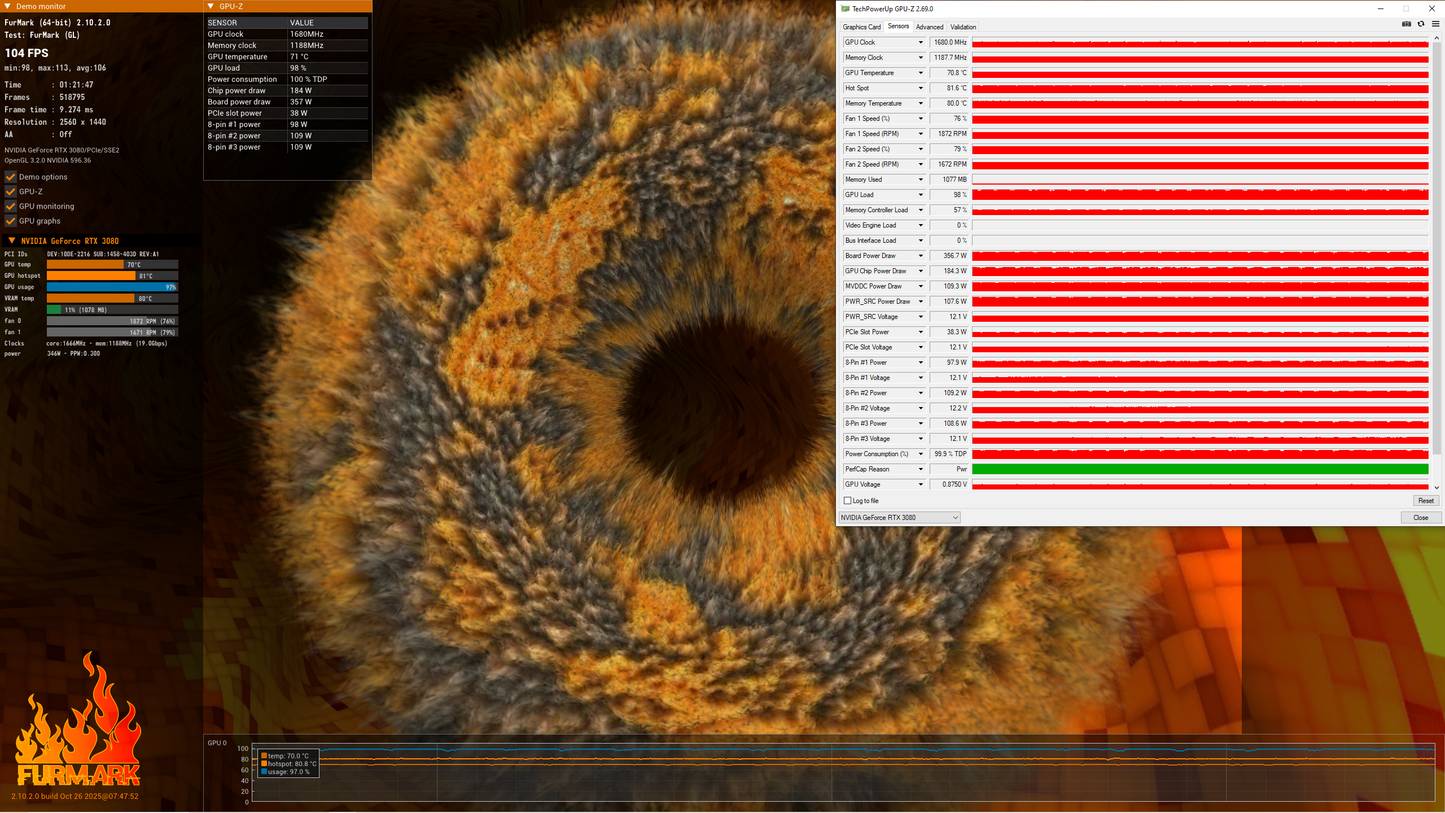Open the GPU Load sensor dropdown
The width and height of the screenshot is (1445, 813).
921,195
